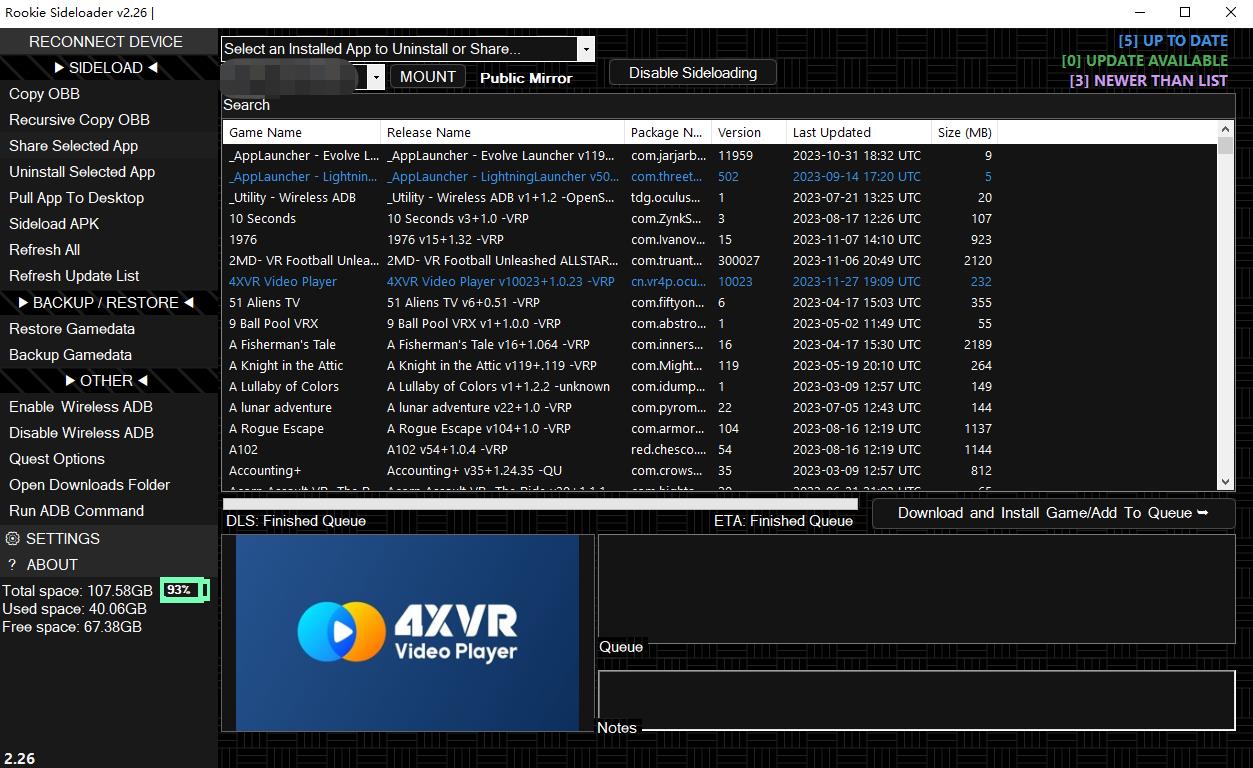Click [5] UP TO DATE filter
This screenshot has height=768, width=1253.
click(x=1173, y=41)
